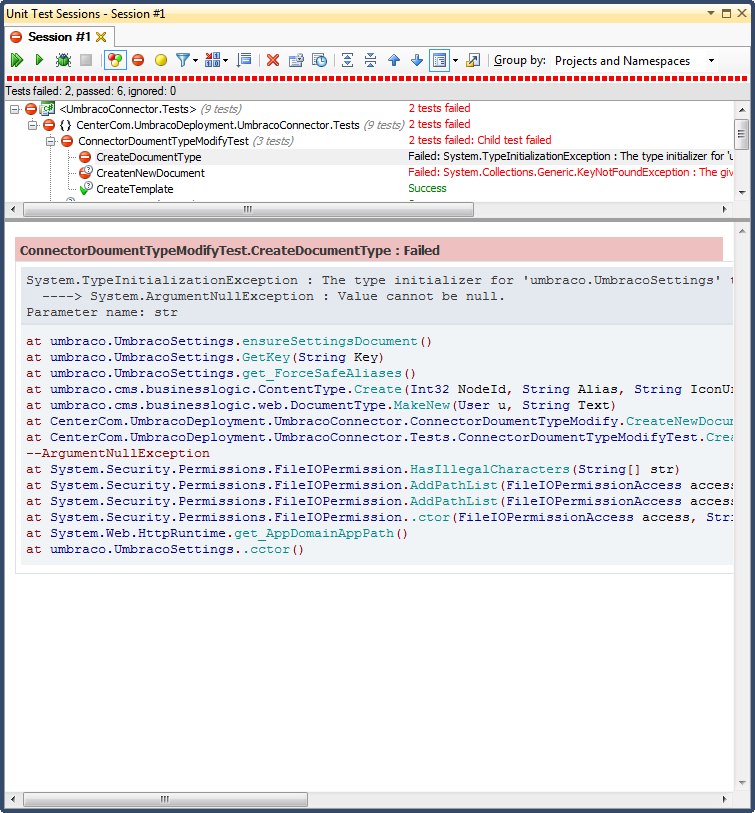Click test tree scroll right arrow
The image size is (755, 813).
(x=724, y=209)
